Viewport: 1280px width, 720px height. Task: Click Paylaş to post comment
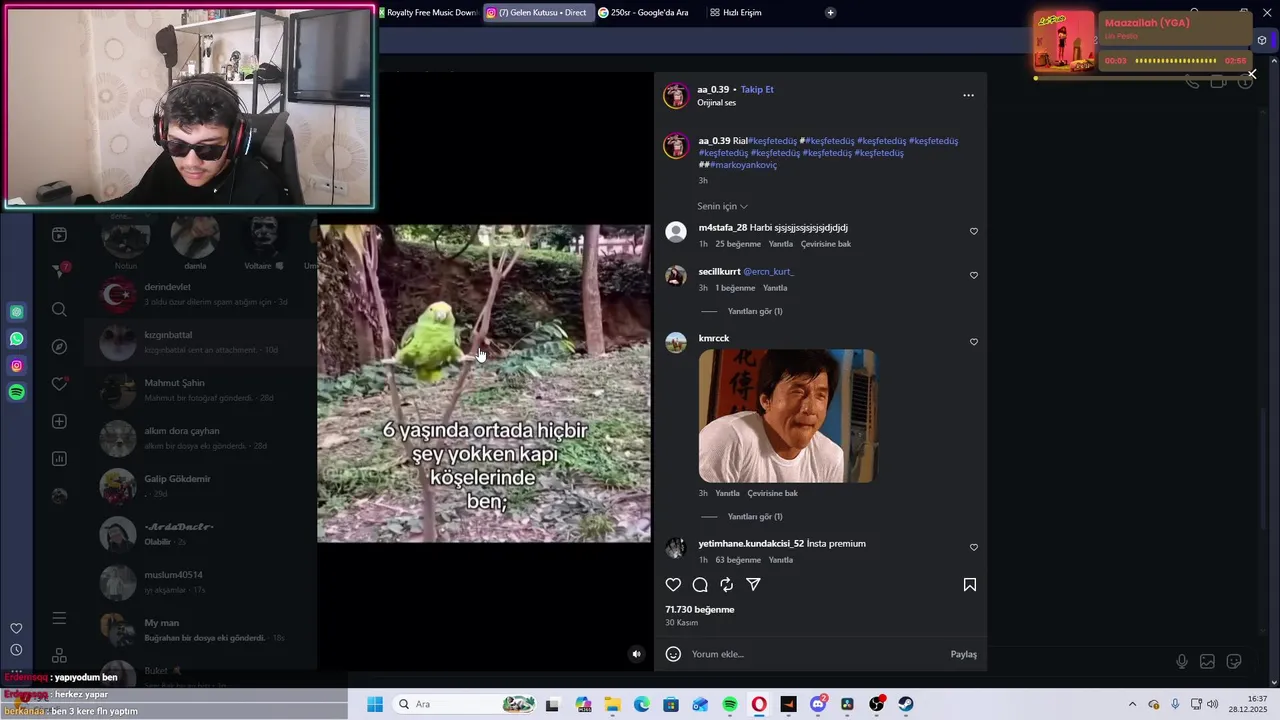tap(963, 654)
